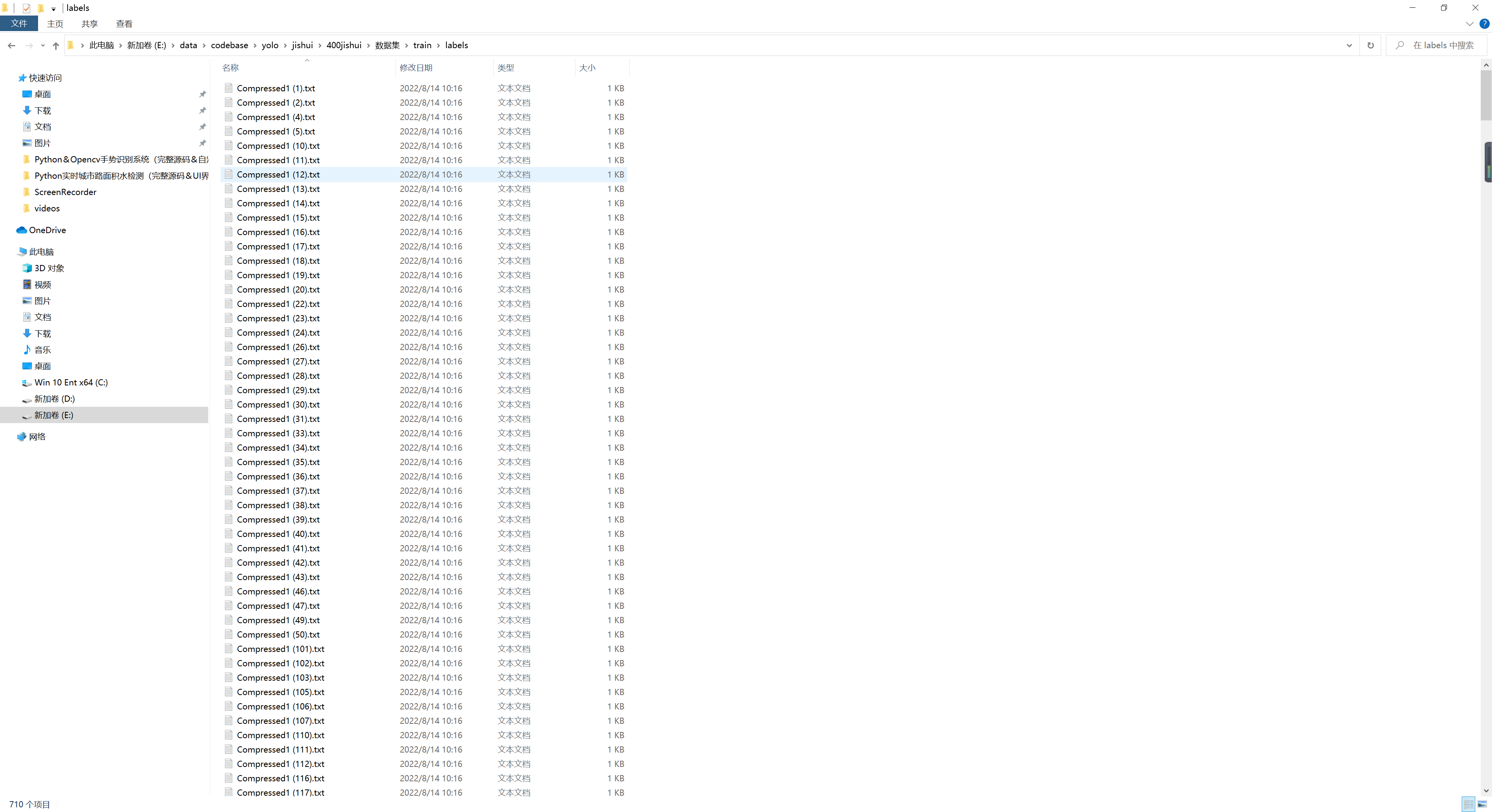Open 视频 library in sidebar
The width and height of the screenshot is (1492, 812).
(42, 284)
